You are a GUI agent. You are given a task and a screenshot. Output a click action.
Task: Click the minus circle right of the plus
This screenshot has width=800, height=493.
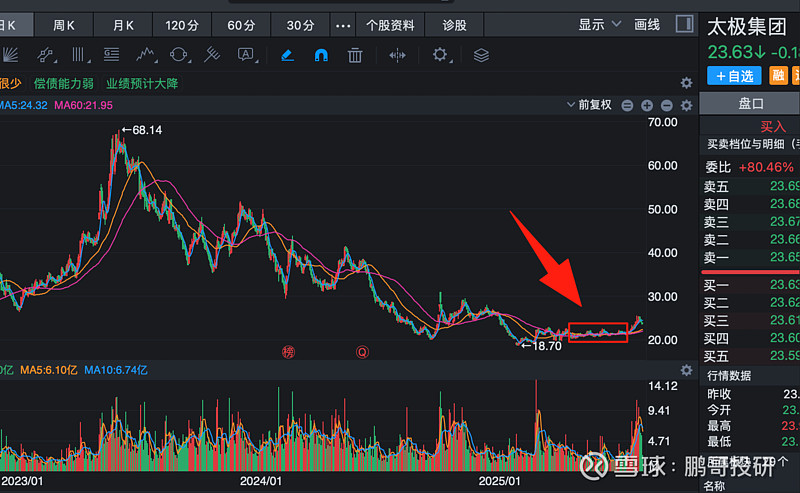(667, 105)
